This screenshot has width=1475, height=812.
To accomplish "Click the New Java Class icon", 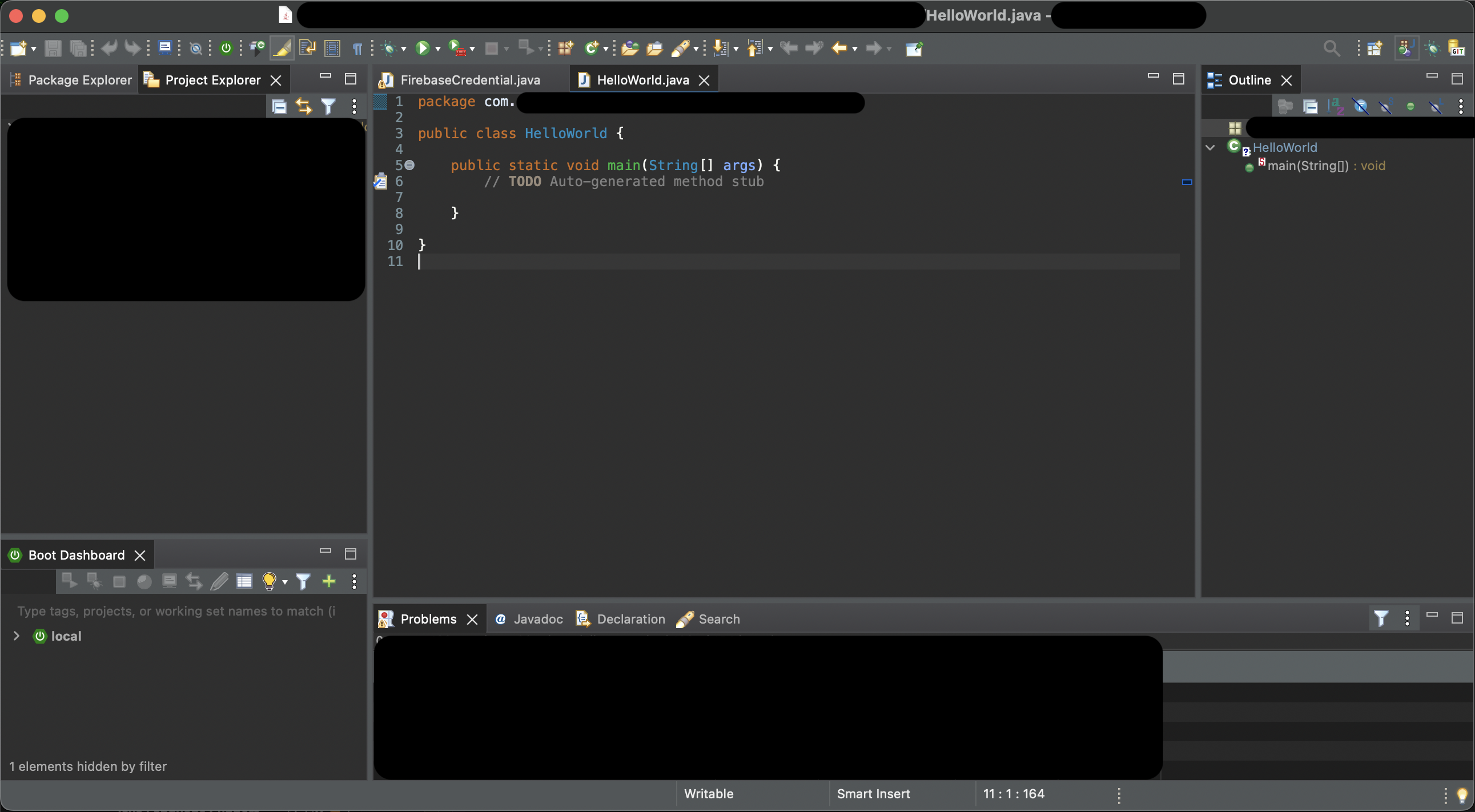I will [x=592, y=49].
